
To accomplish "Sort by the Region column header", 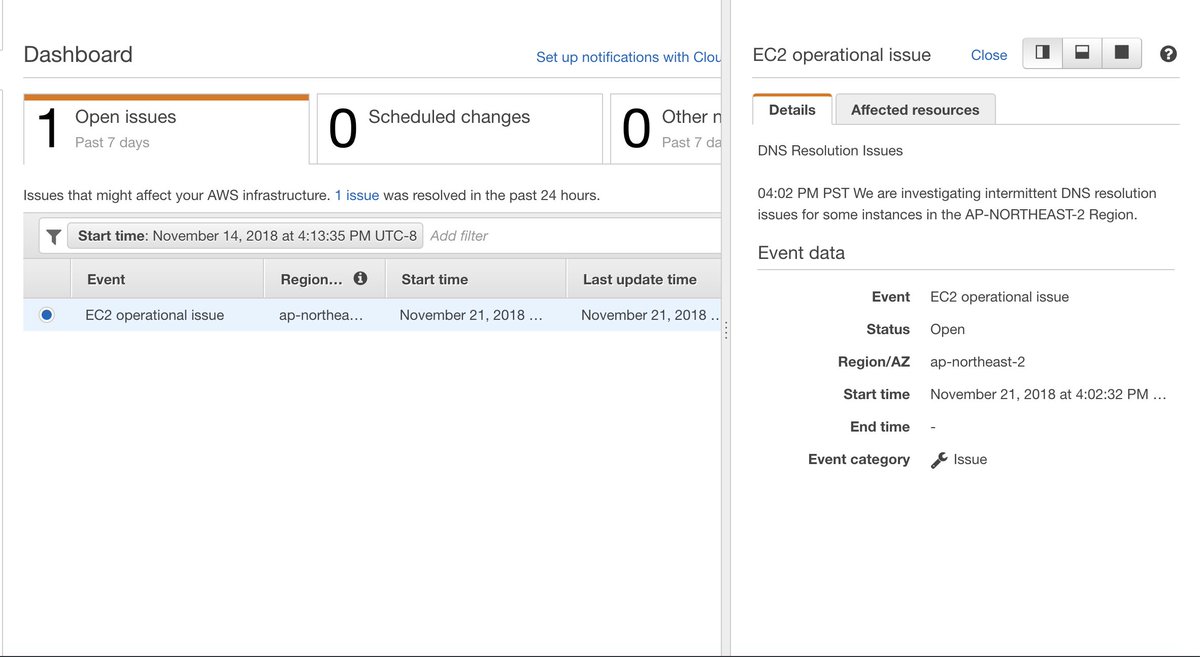I will [324, 279].
